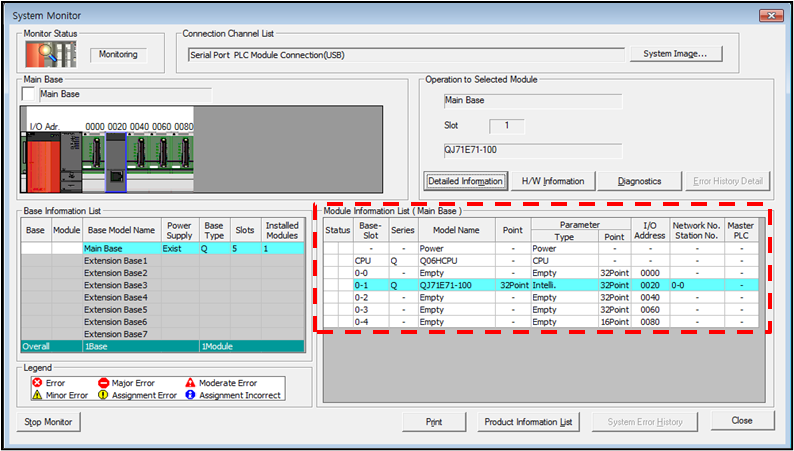Open Product Information List

click(x=528, y=422)
